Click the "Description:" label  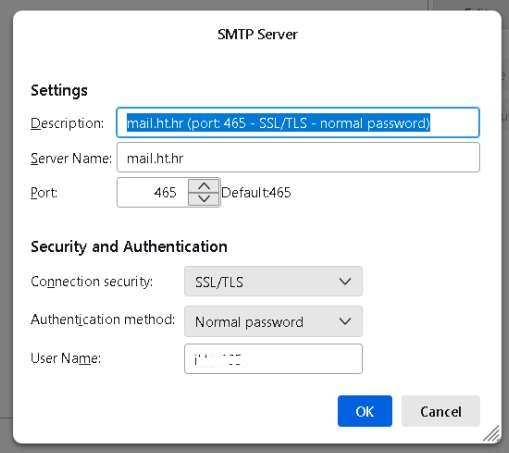(67, 123)
